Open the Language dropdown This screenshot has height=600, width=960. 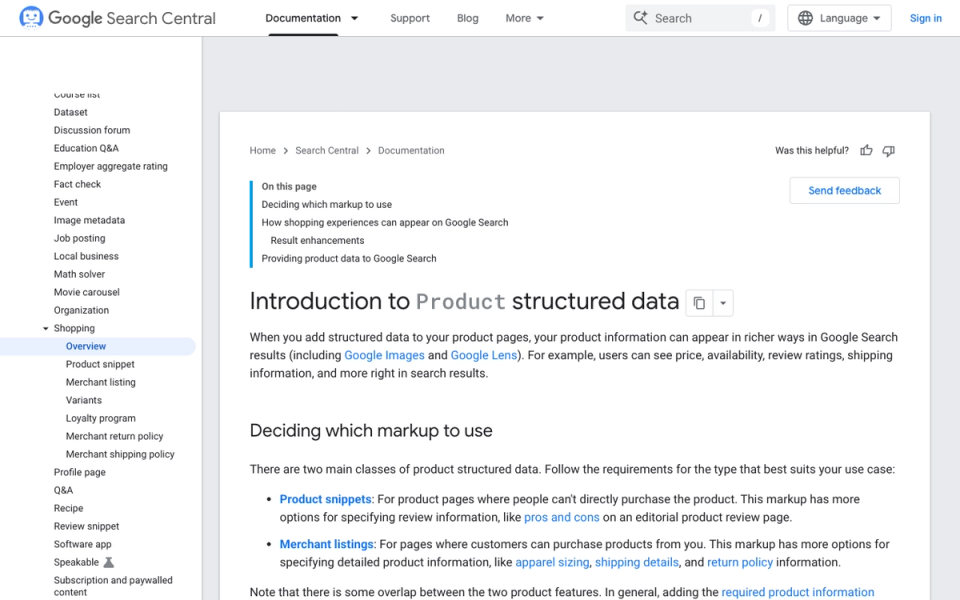click(x=839, y=18)
